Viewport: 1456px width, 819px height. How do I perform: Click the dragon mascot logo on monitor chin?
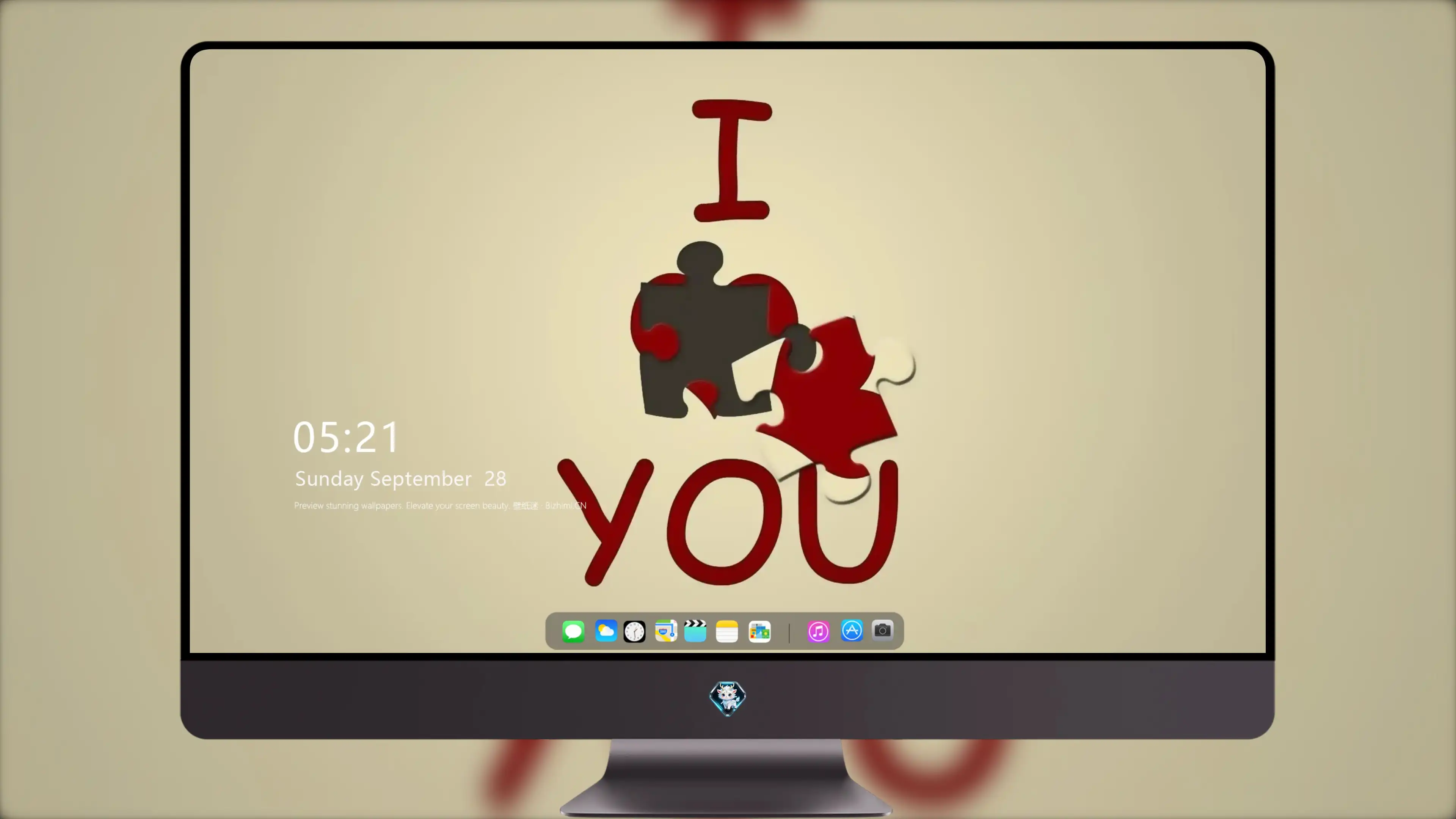(728, 698)
